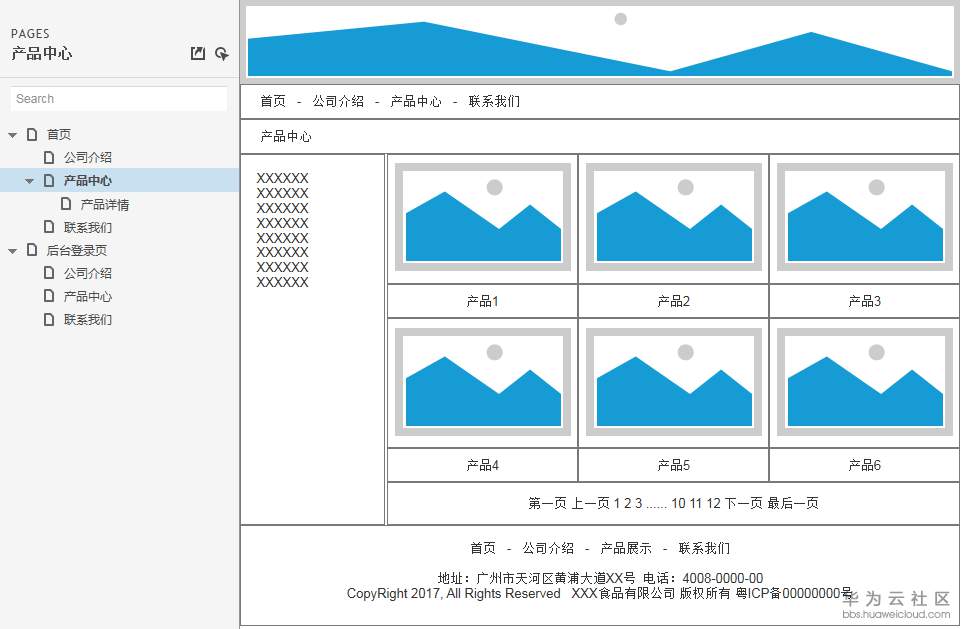The height and width of the screenshot is (629, 964).
Task: Click the 产品中心 section heading
Action: (286, 136)
